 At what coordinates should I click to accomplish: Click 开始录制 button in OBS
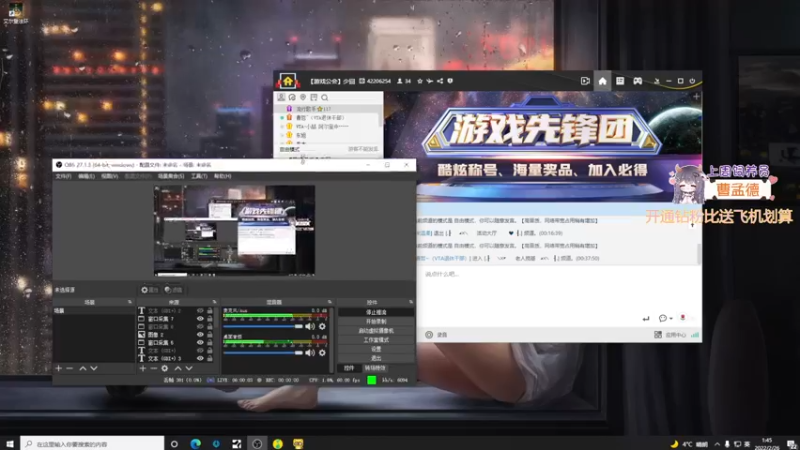[x=376, y=321]
